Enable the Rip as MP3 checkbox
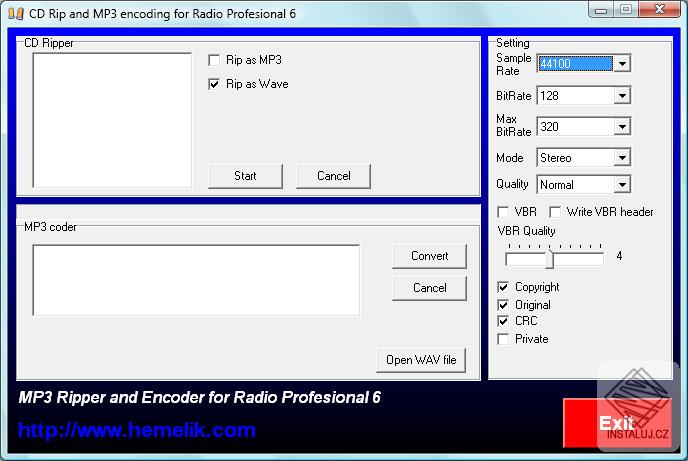 [214, 60]
